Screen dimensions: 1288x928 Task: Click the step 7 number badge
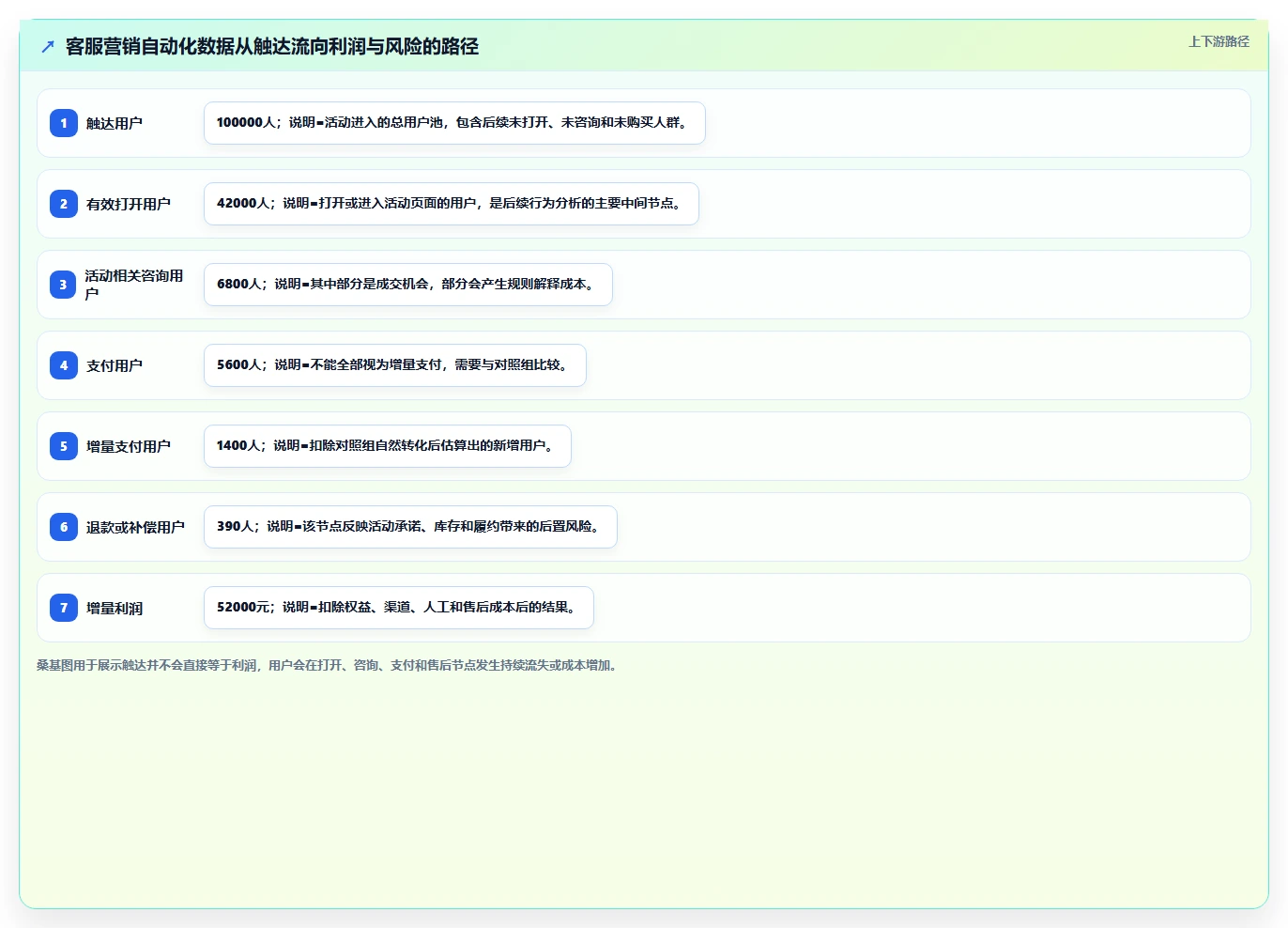(64, 608)
